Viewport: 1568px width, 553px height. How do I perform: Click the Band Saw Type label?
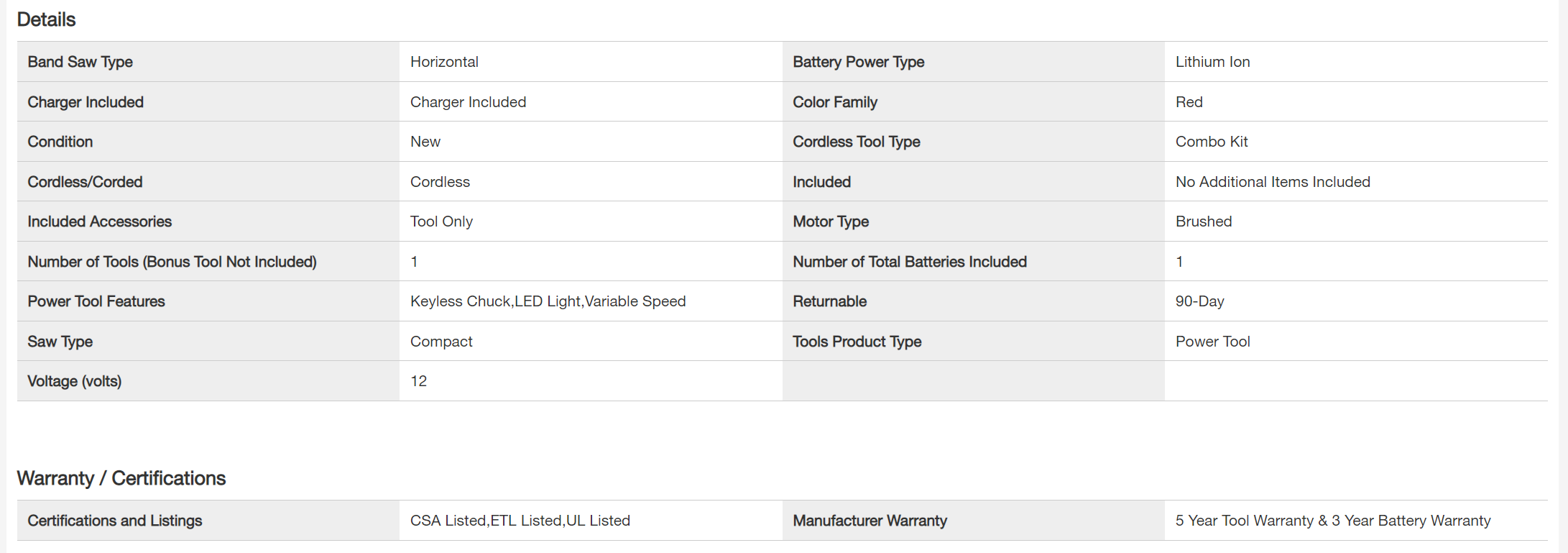[80, 62]
